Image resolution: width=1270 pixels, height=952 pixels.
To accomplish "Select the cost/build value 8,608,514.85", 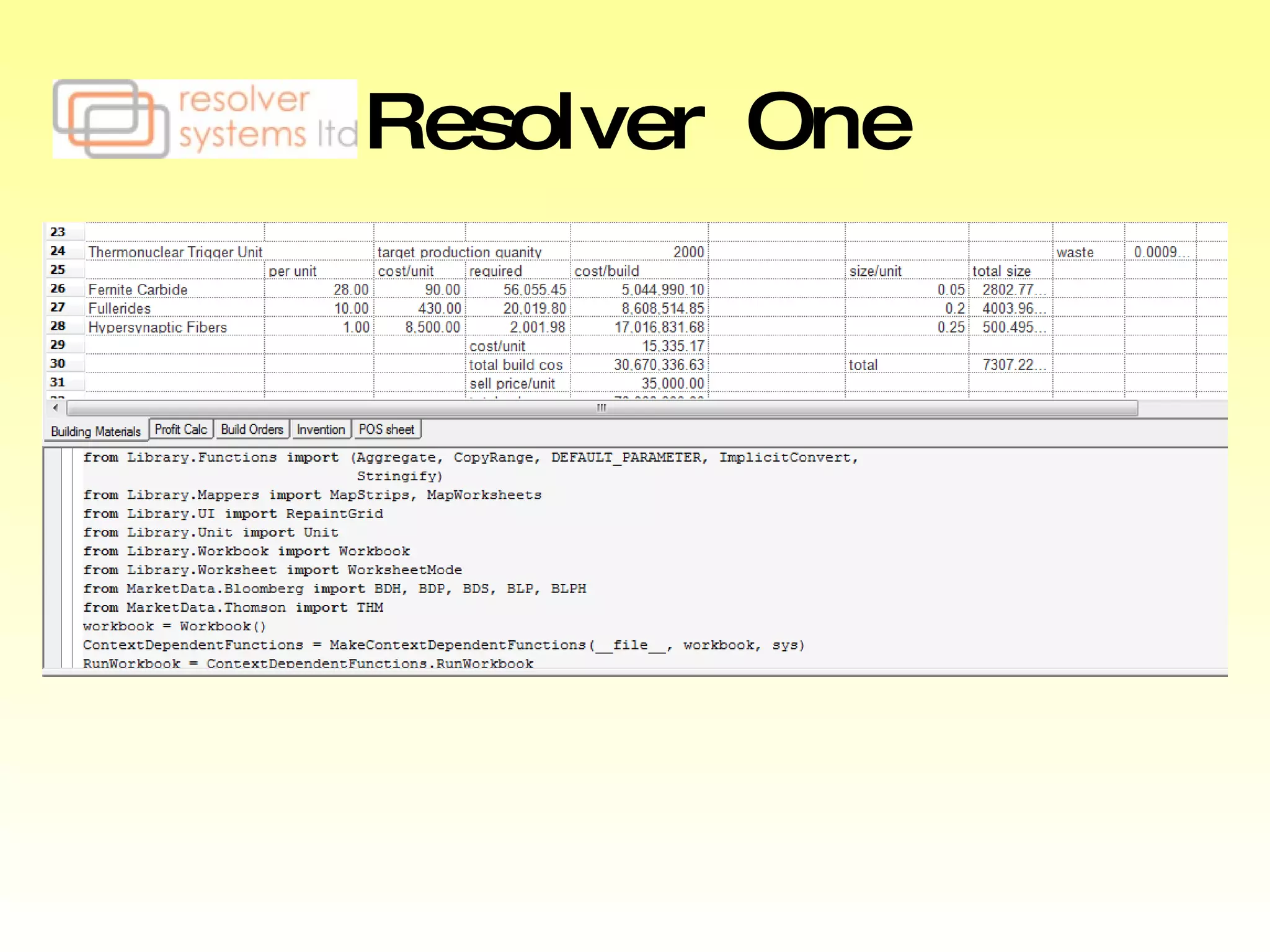I will click(639, 308).
